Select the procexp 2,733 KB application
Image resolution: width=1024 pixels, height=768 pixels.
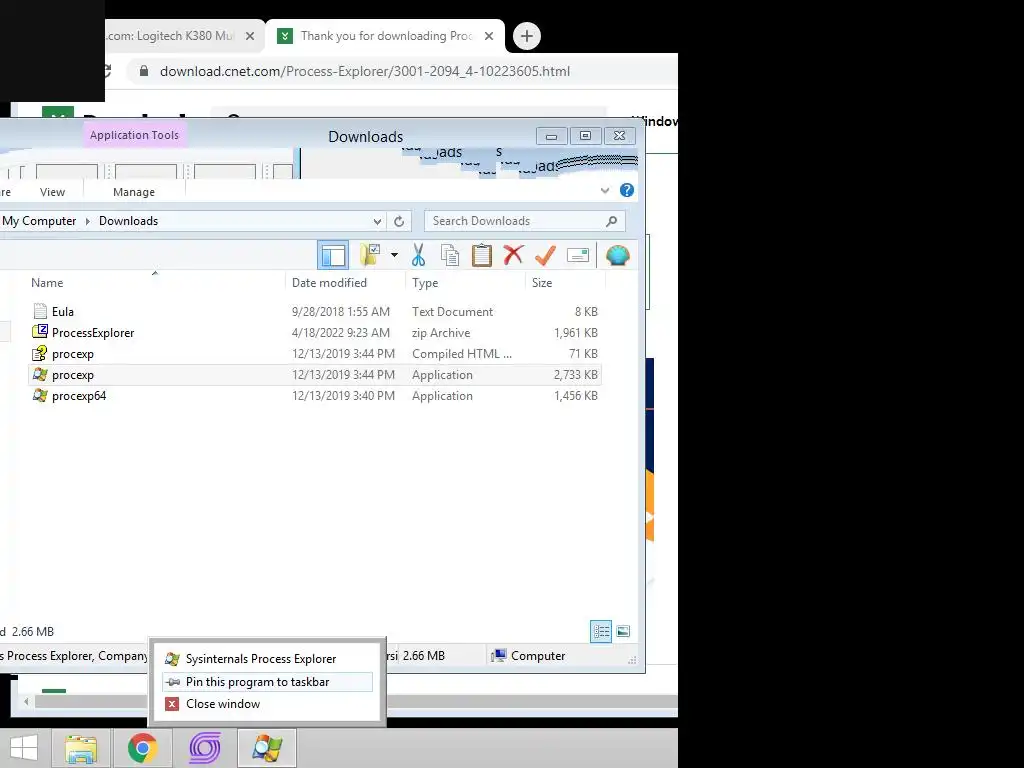(x=315, y=375)
